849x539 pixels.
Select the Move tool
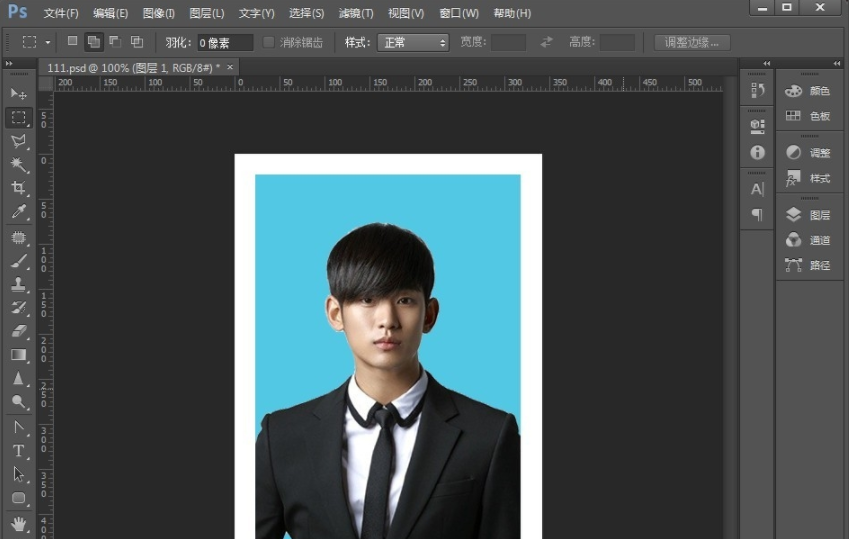(18, 93)
